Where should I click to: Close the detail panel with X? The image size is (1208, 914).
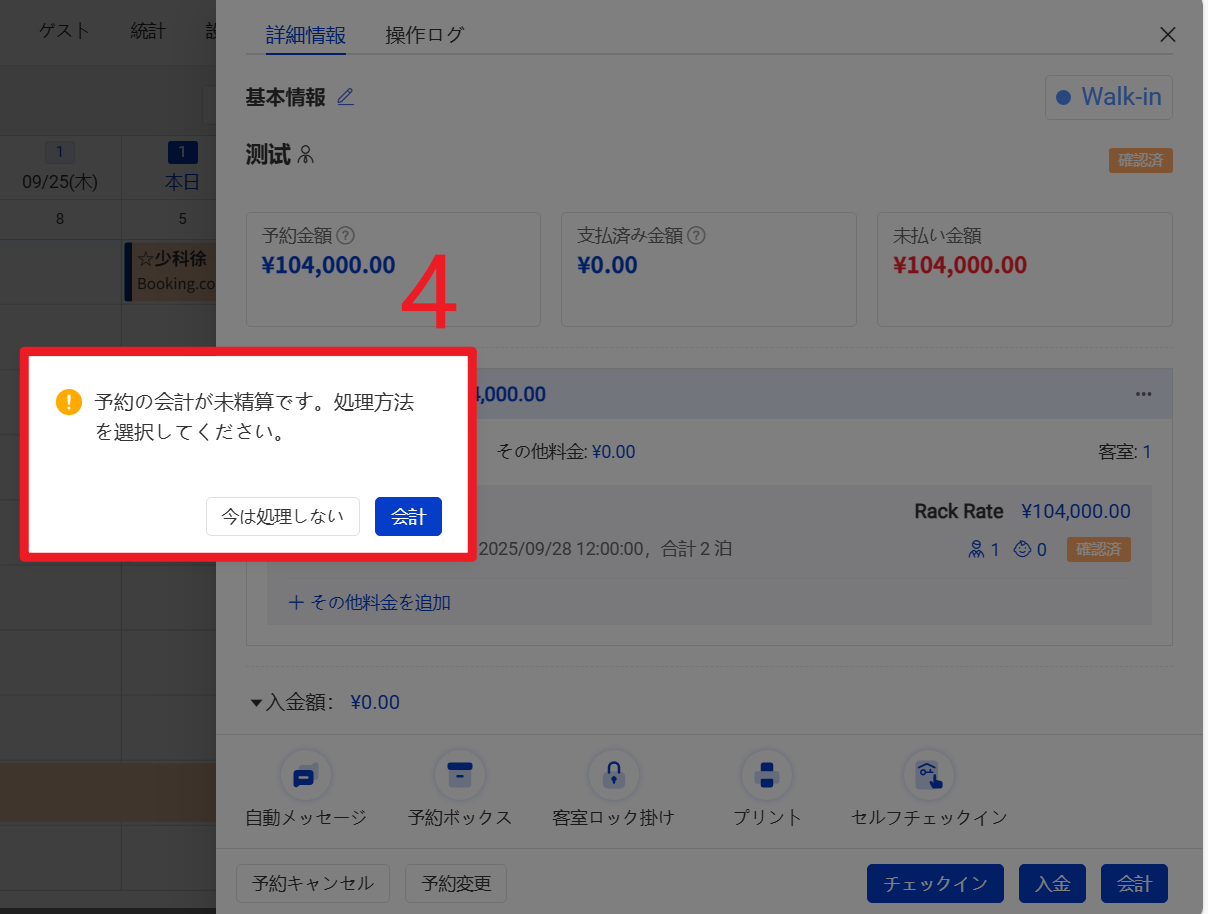[x=1167, y=35]
